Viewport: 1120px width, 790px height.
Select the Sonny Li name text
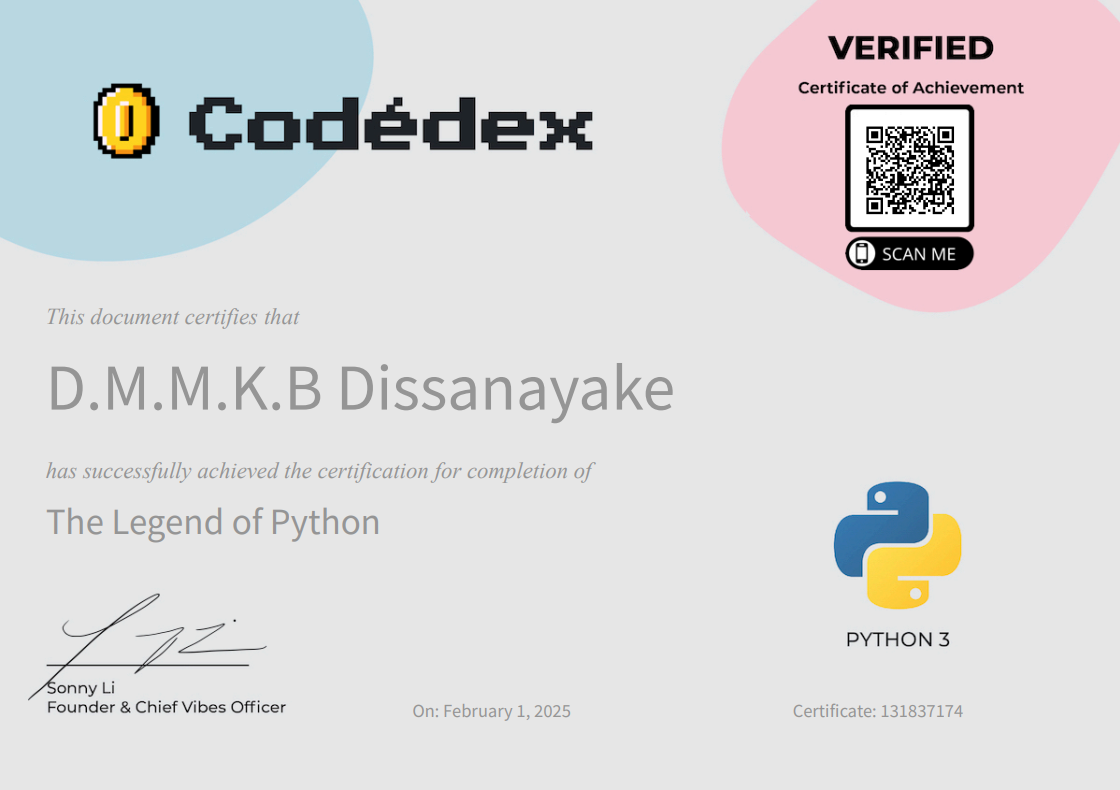click(74, 688)
